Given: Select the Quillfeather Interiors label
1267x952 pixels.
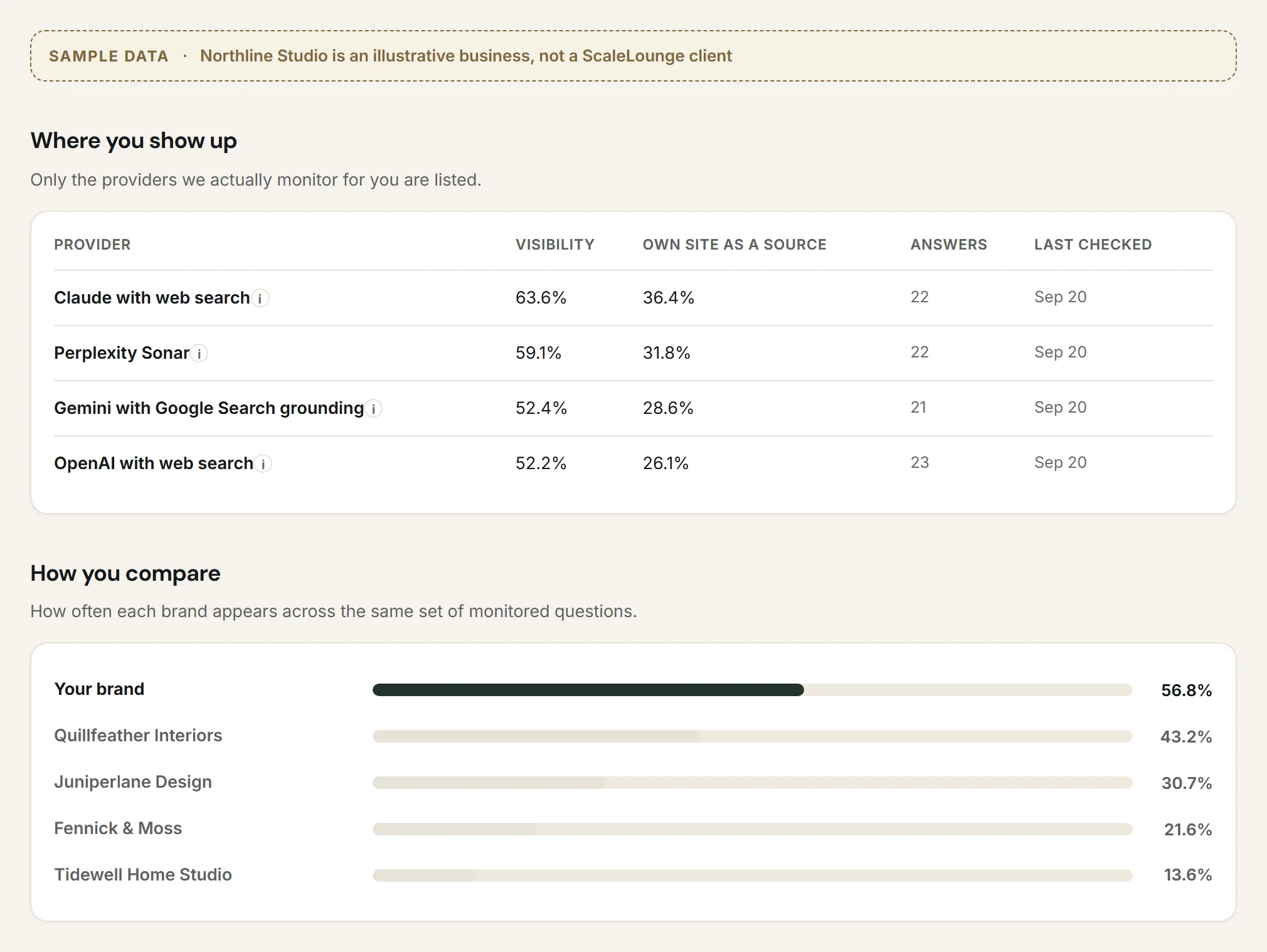Looking at the screenshot, I should [138, 736].
